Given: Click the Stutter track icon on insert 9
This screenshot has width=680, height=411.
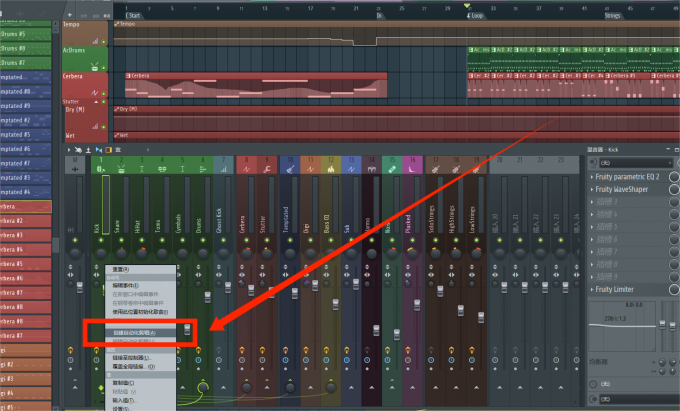Looking at the screenshot, I should click(x=267, y=169).
